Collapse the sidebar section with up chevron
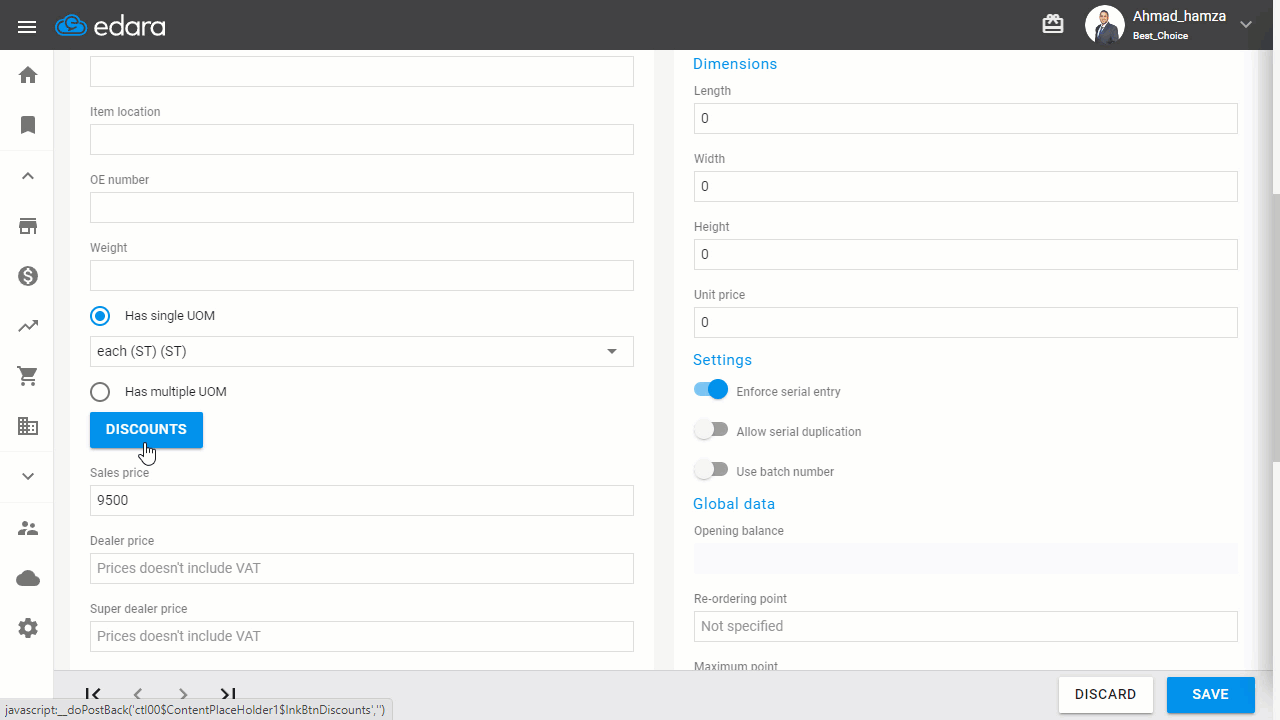This screenshot has width=1280, height=720. [28, 176]
